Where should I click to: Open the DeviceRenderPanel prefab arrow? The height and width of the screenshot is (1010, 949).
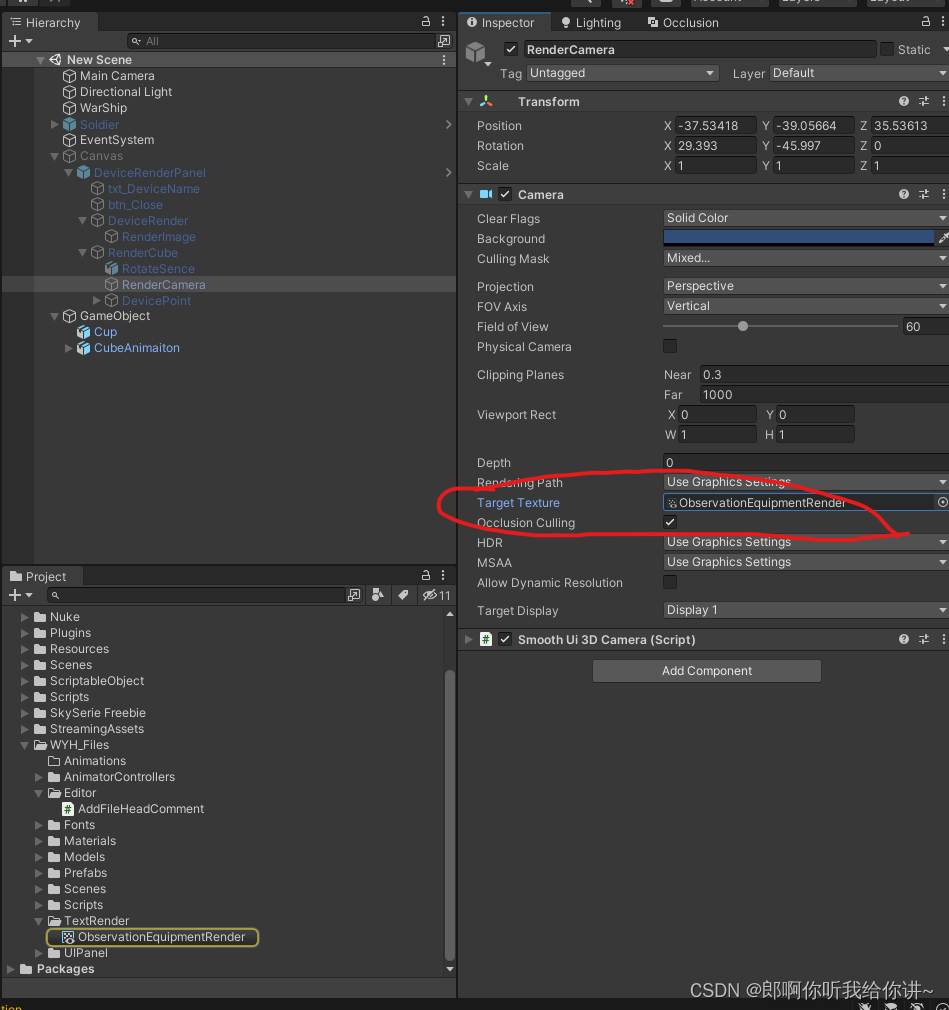coord(448,173)
